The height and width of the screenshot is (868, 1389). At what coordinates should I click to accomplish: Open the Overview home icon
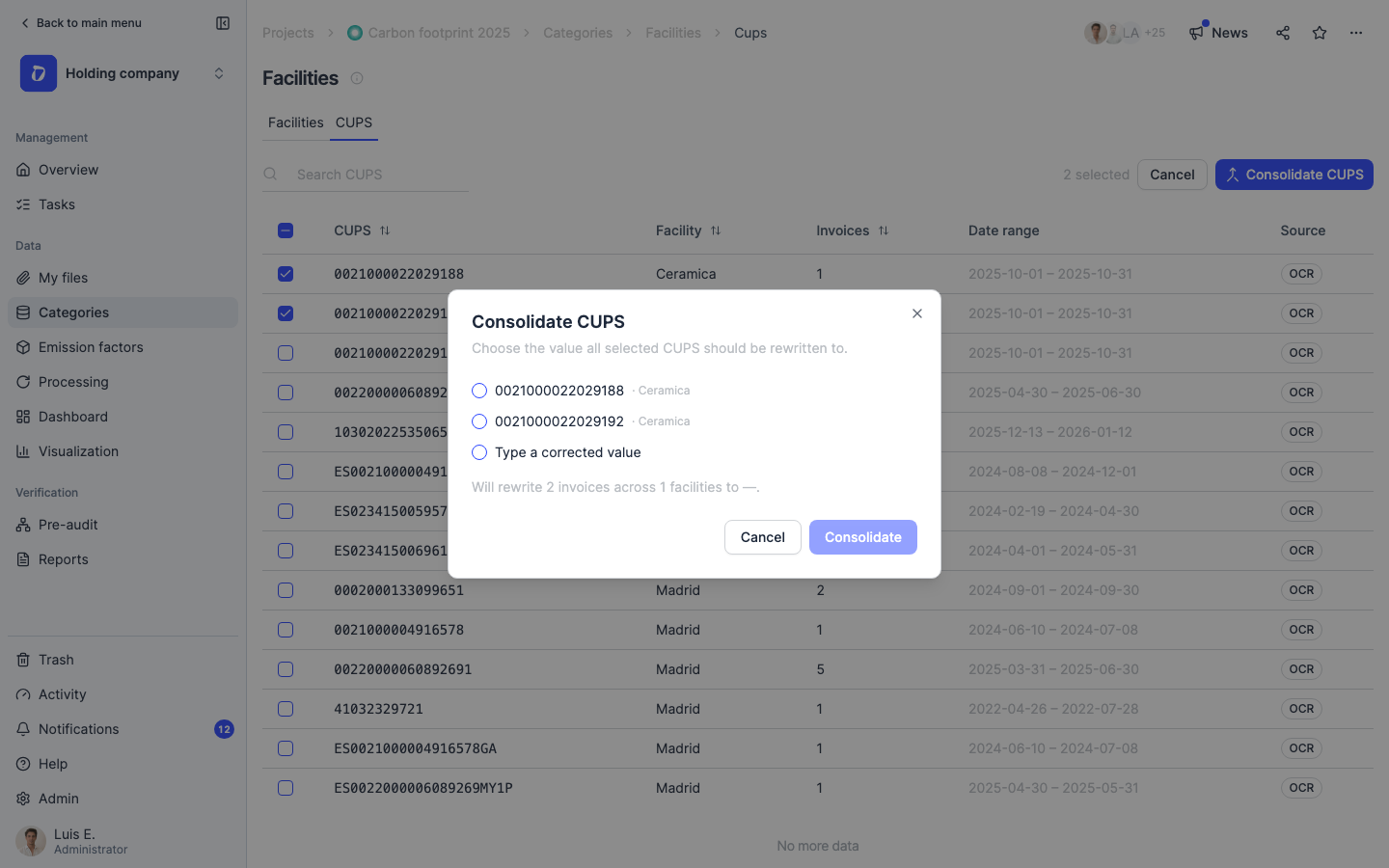click(23, 170)
